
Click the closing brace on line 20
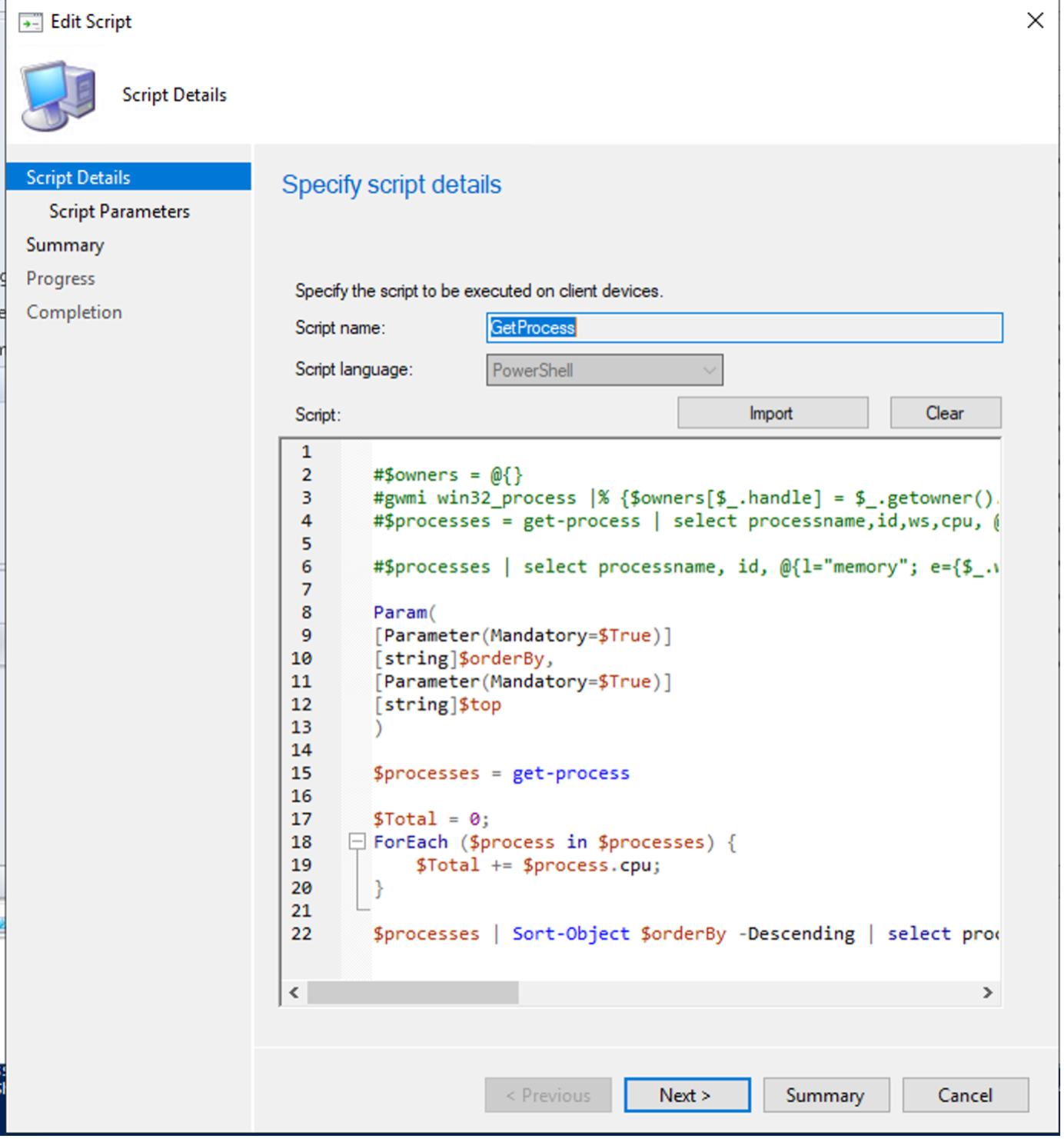coord(380,890)
